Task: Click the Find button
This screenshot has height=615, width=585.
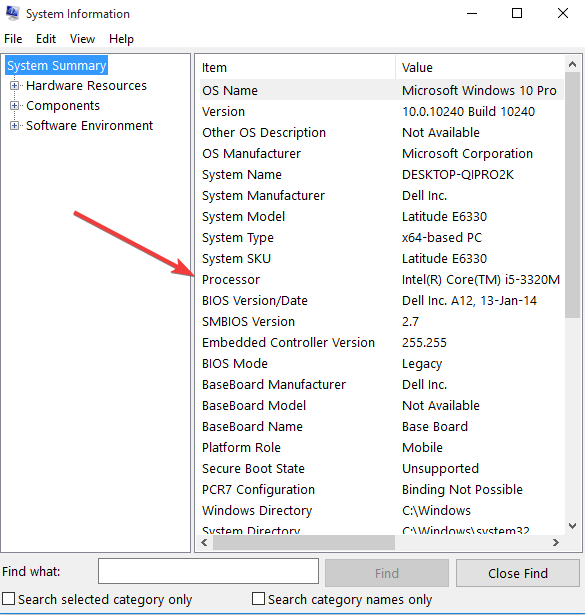Action: point(387,573)
